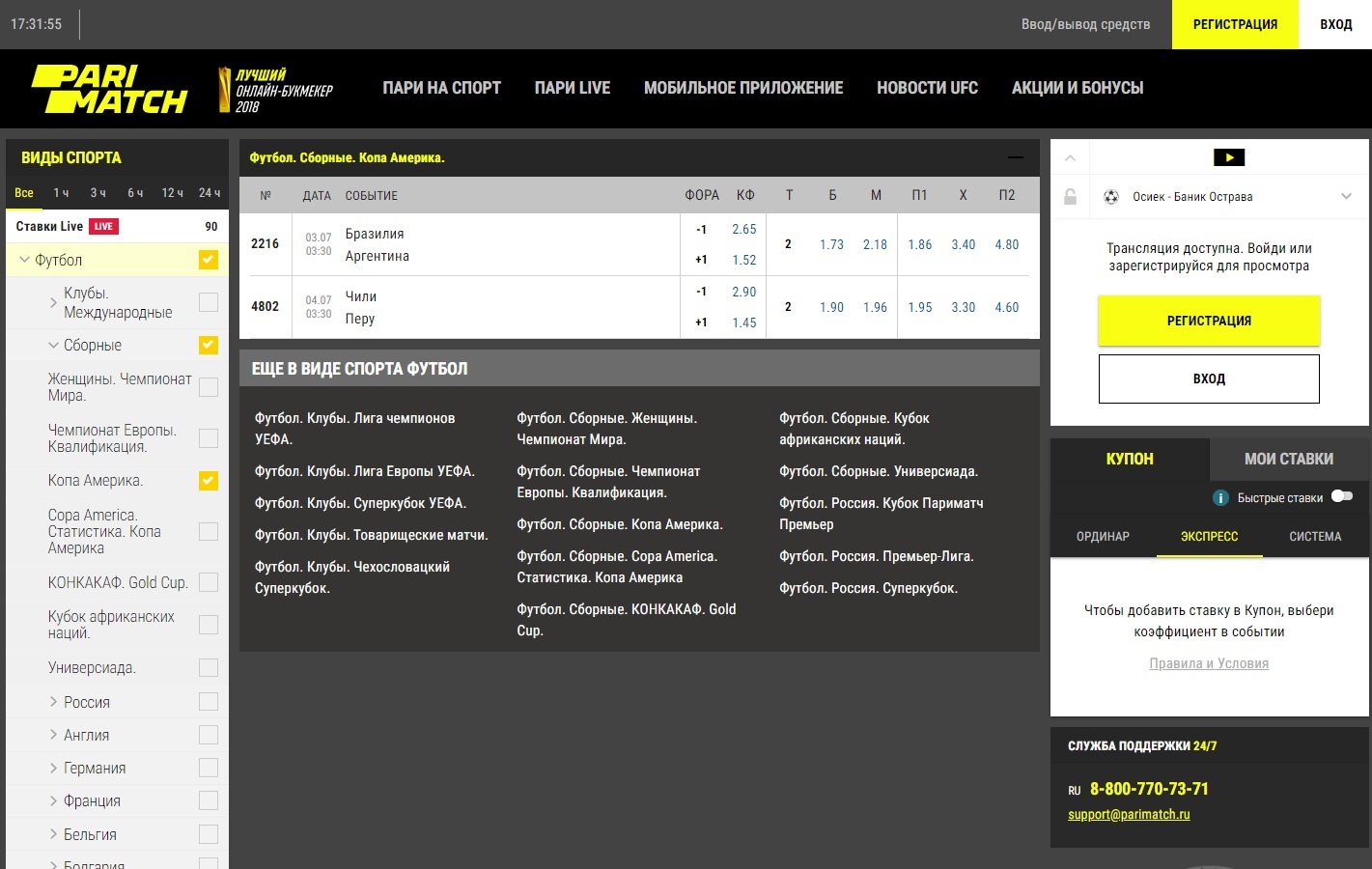This screenshot has width=1372, height=869.
Task: Switch to the МОИ СТАВКИ tab
Action: pyautogui.click(x=1289, y=460)
